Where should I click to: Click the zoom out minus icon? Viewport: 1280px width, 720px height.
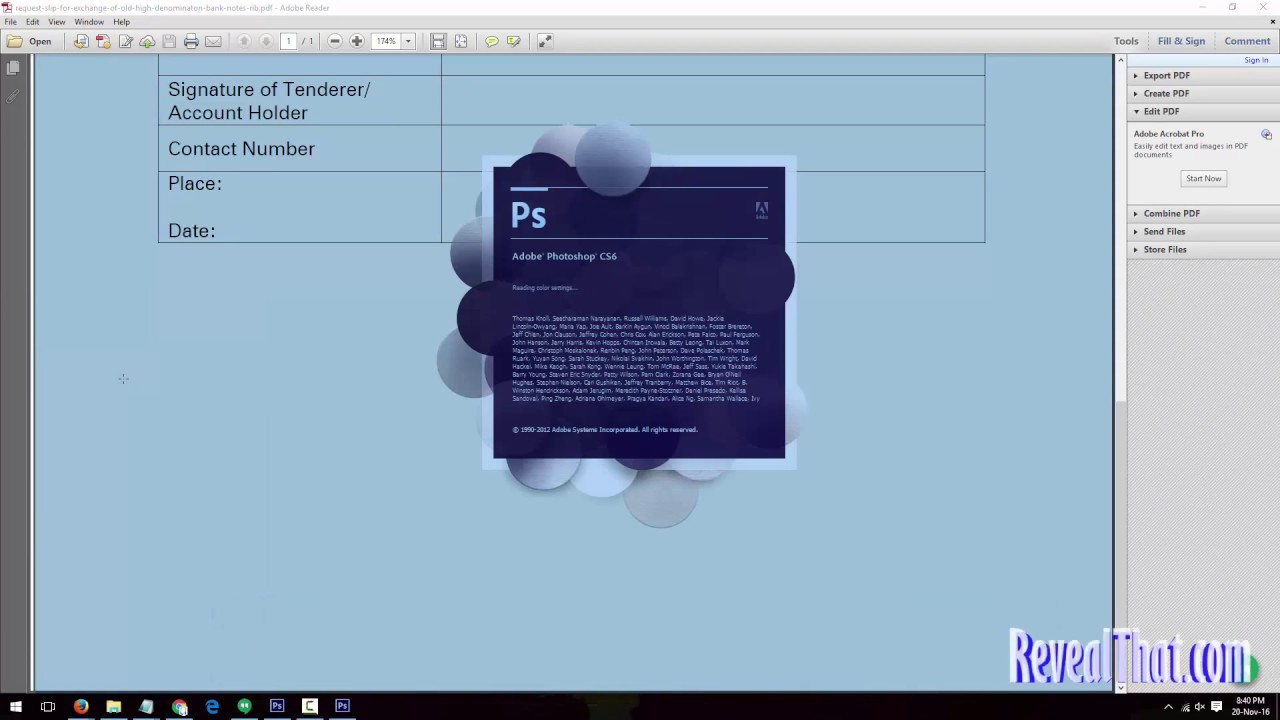pos(335,41)
